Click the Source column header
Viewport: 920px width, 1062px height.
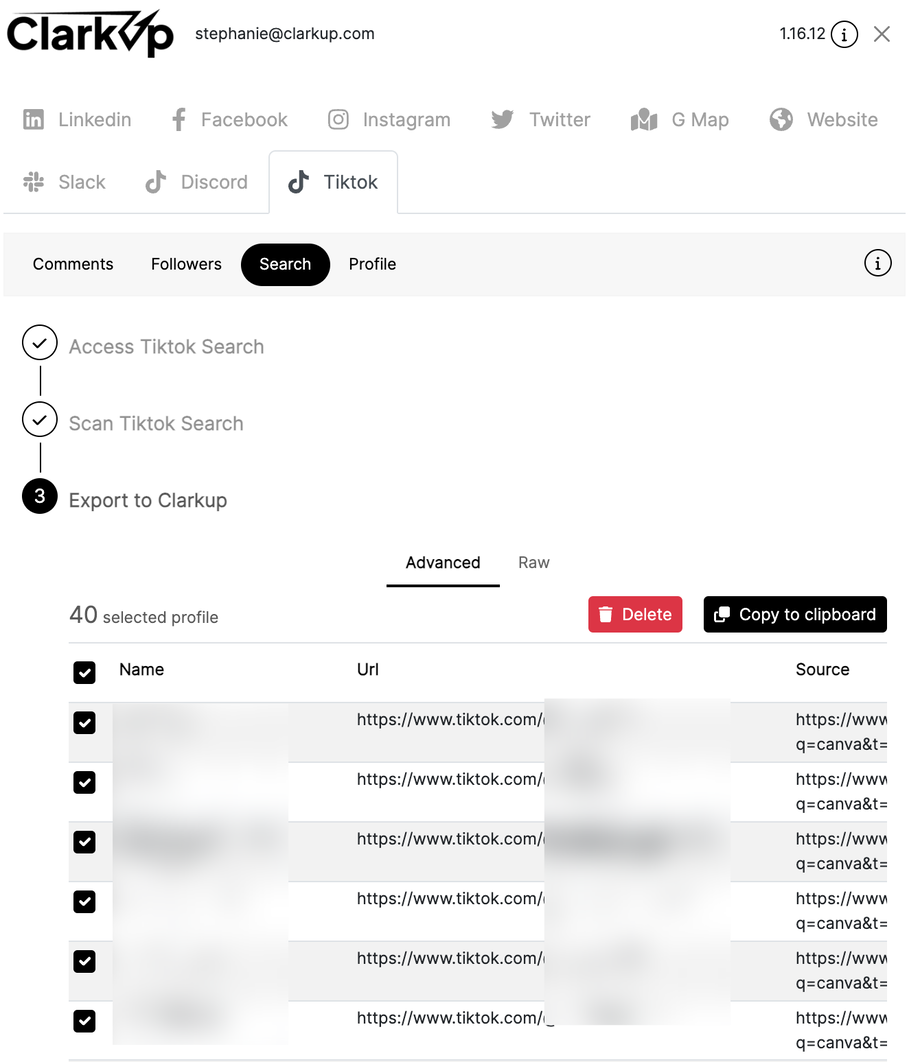[822, 669]
